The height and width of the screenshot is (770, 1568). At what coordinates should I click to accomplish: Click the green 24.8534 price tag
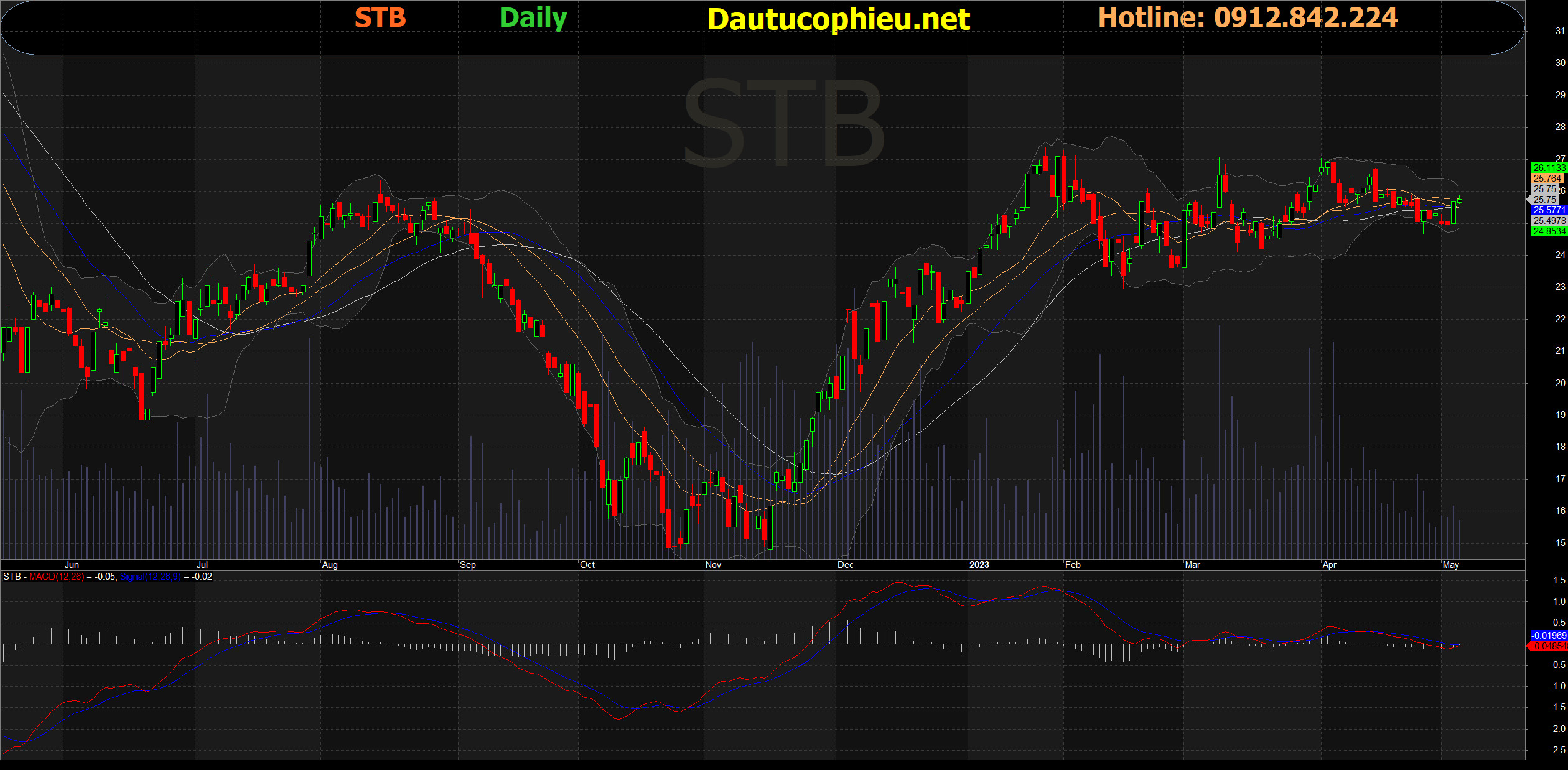tap(1548, 231)
